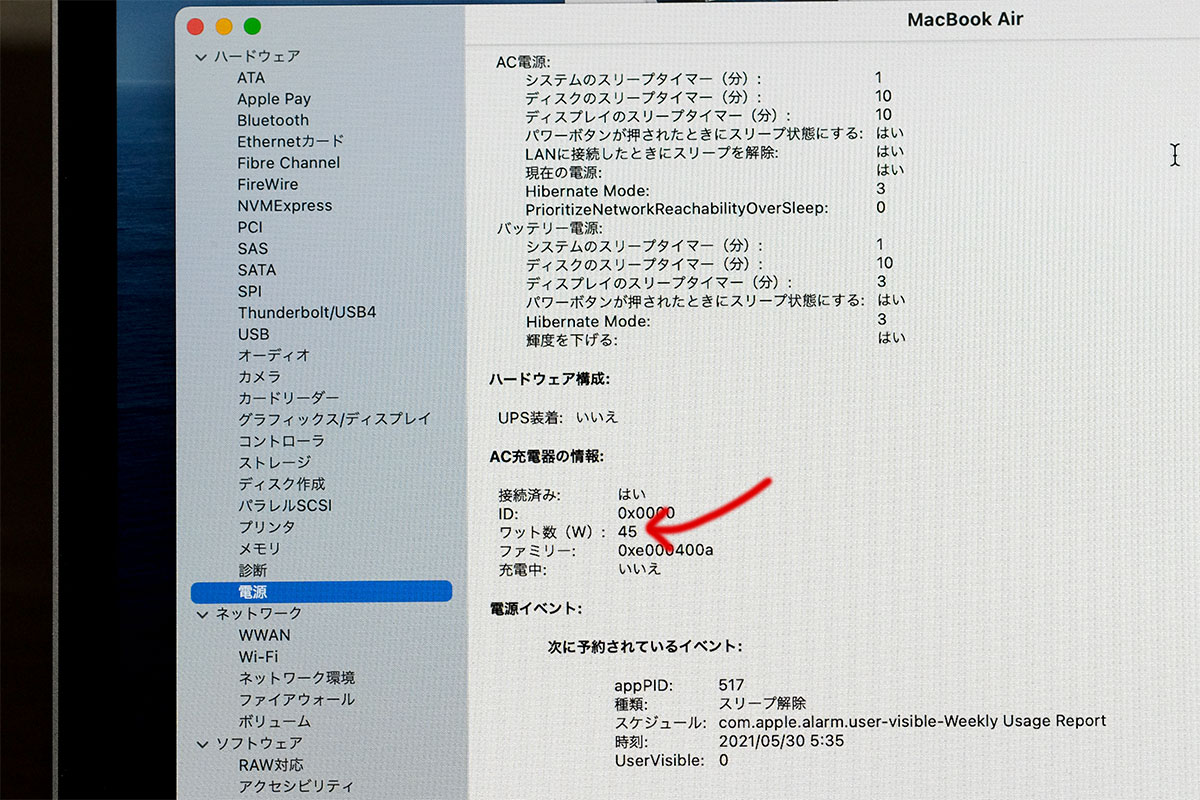Open グラフィックス/ディスプレイ in the sidebar

(x=335, y=420)
